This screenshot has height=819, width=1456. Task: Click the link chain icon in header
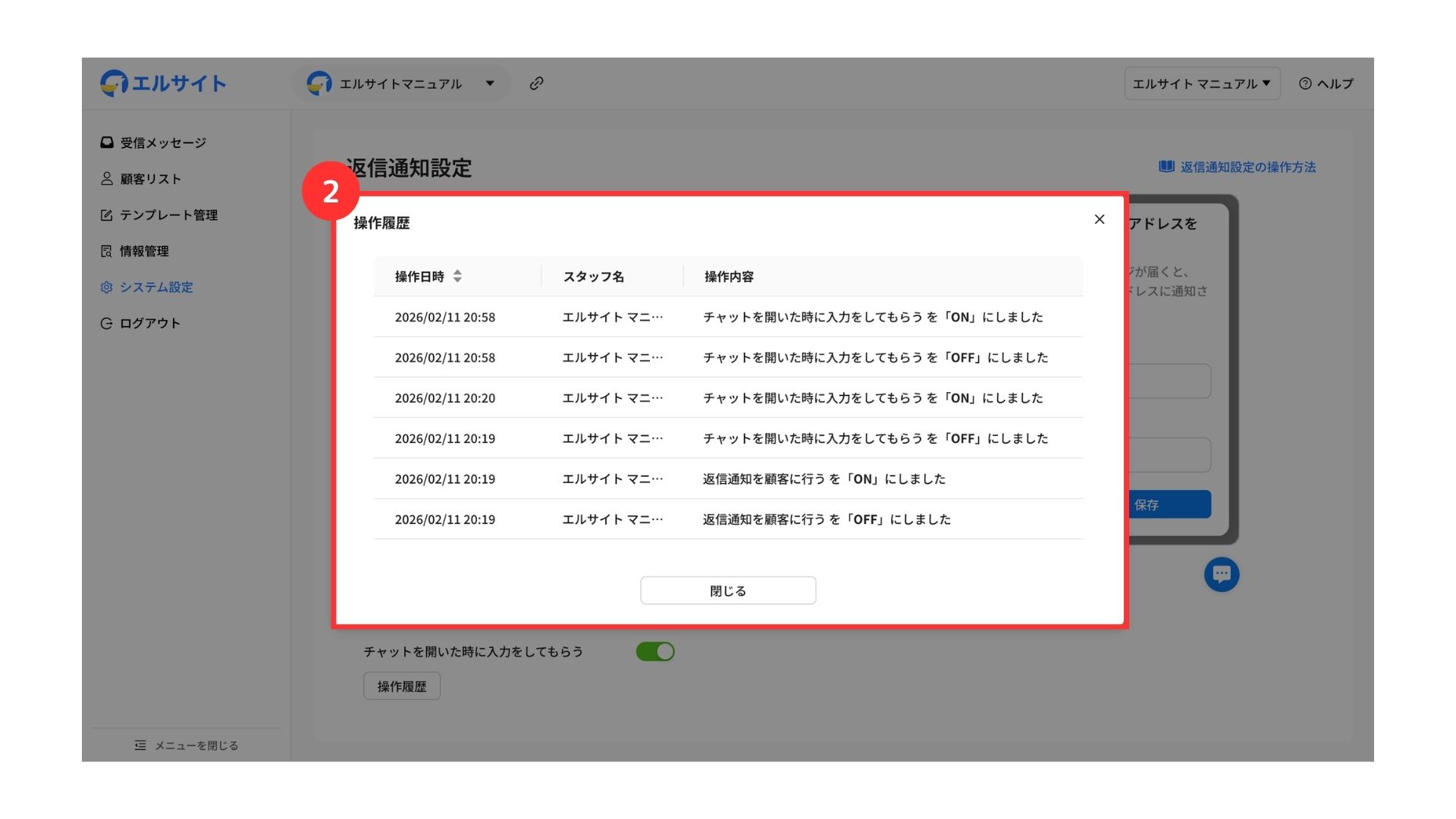(536, 83)
